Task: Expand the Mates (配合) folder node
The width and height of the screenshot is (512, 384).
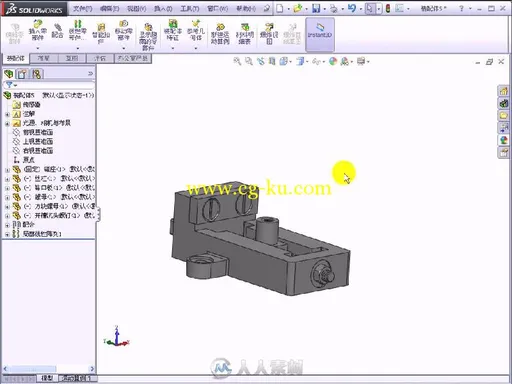Action: pos(7,225)
